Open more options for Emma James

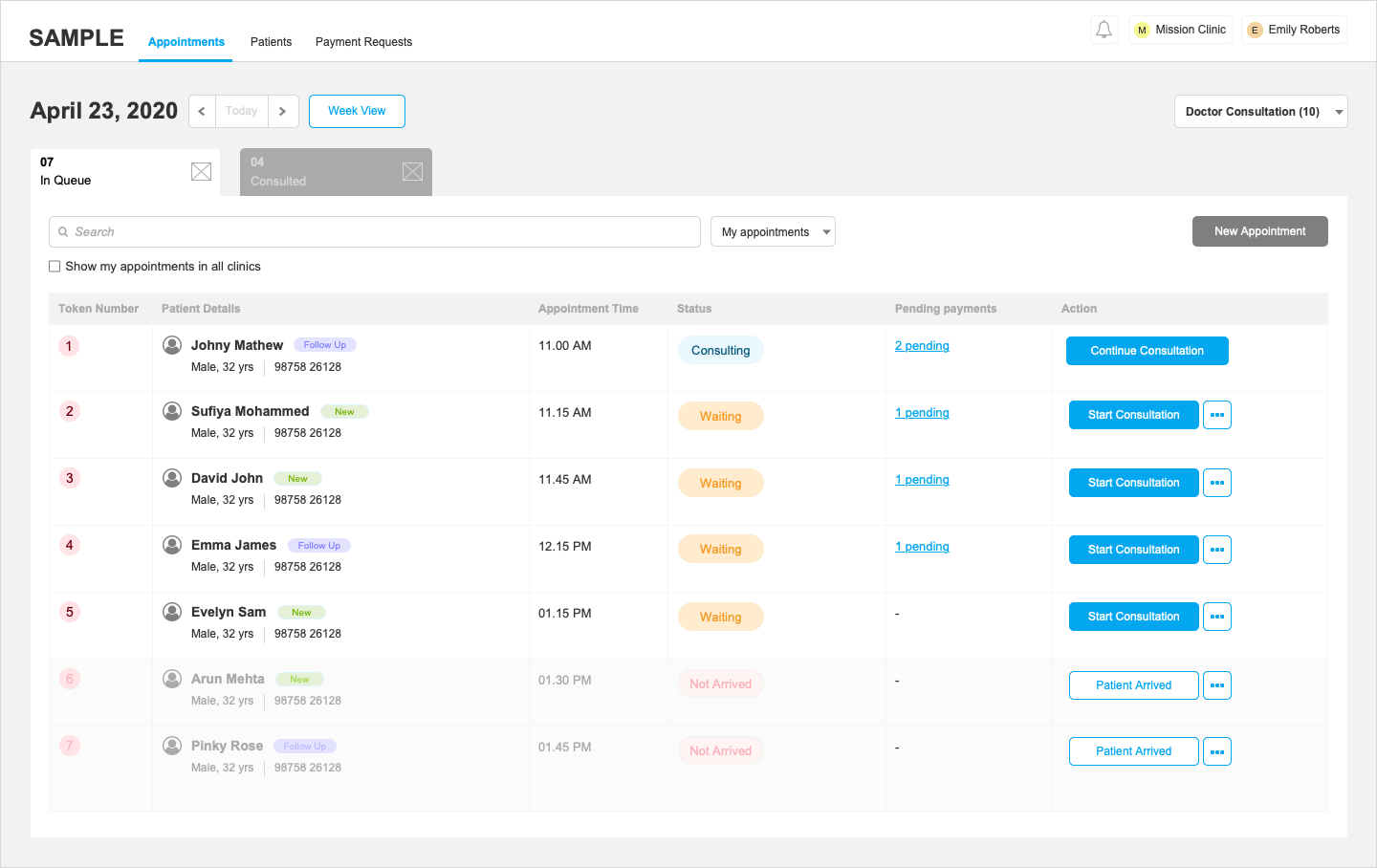(1217, 550)
